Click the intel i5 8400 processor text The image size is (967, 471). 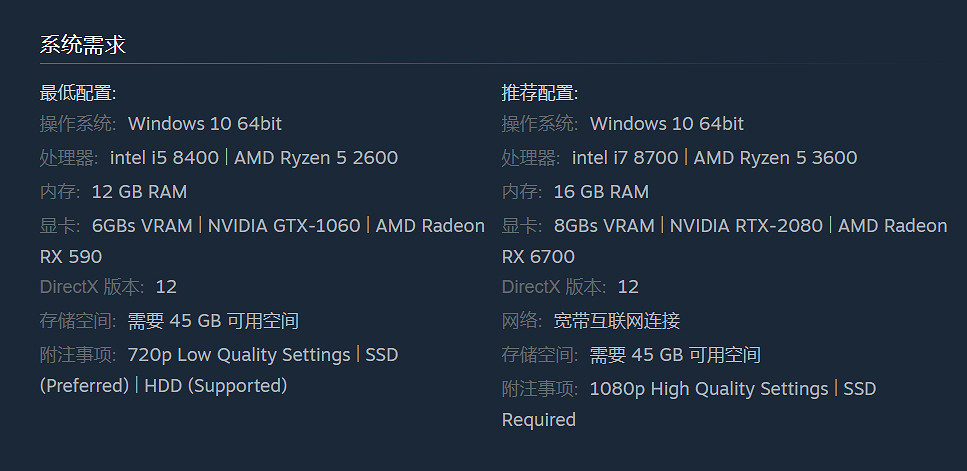tap(164, 158)
